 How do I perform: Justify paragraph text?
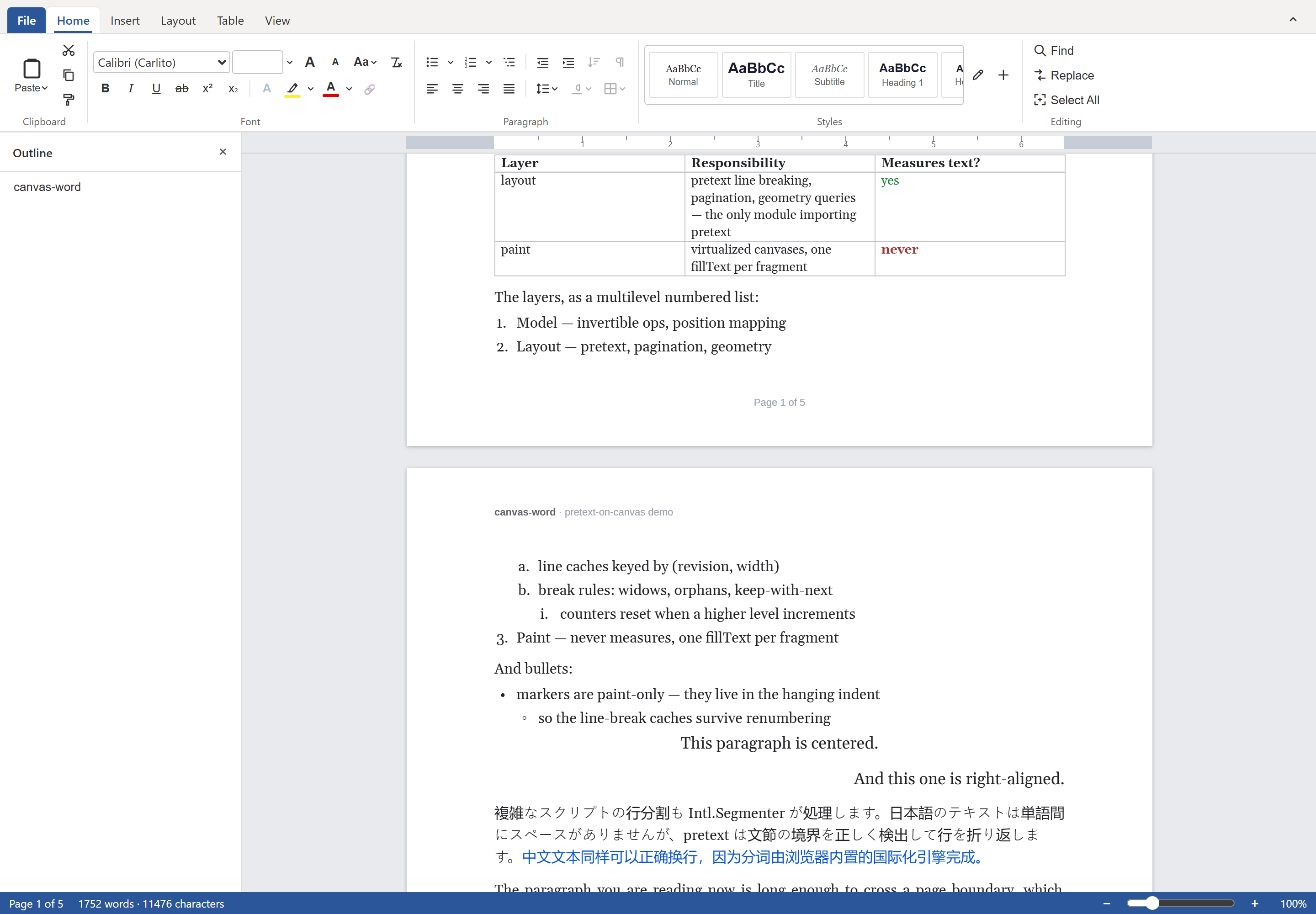click(x=509, y=88)
